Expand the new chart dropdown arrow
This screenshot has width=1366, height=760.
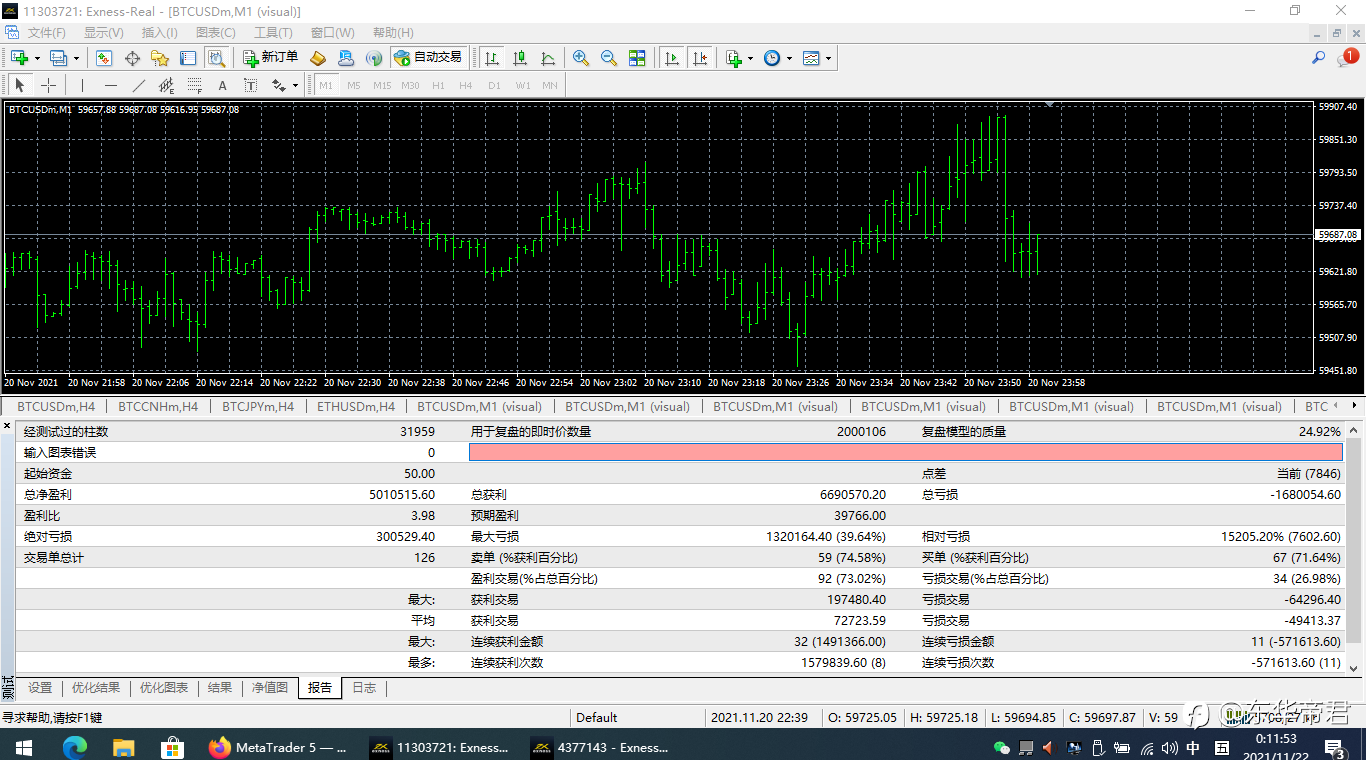click(x=36, y=58)
